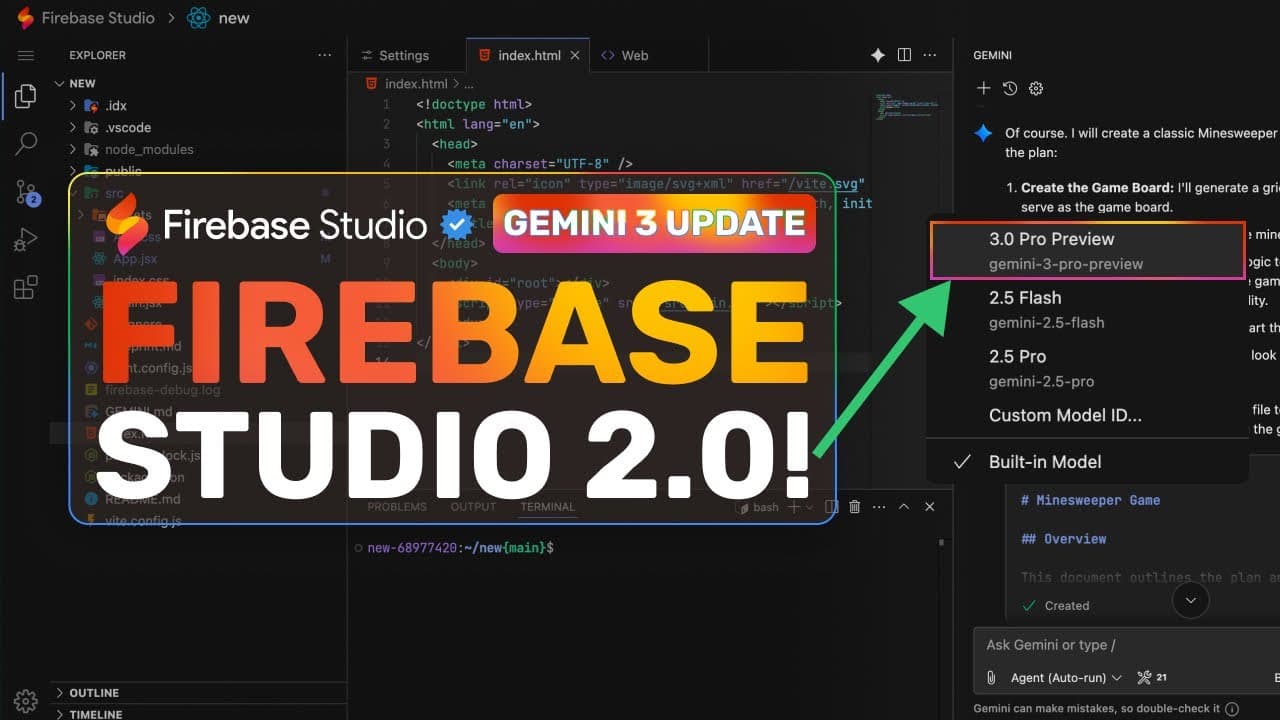Select the 3.0 Pro Preview model
The height and width of the screenshot is (720, 1280).
[x=1088, y=251]
